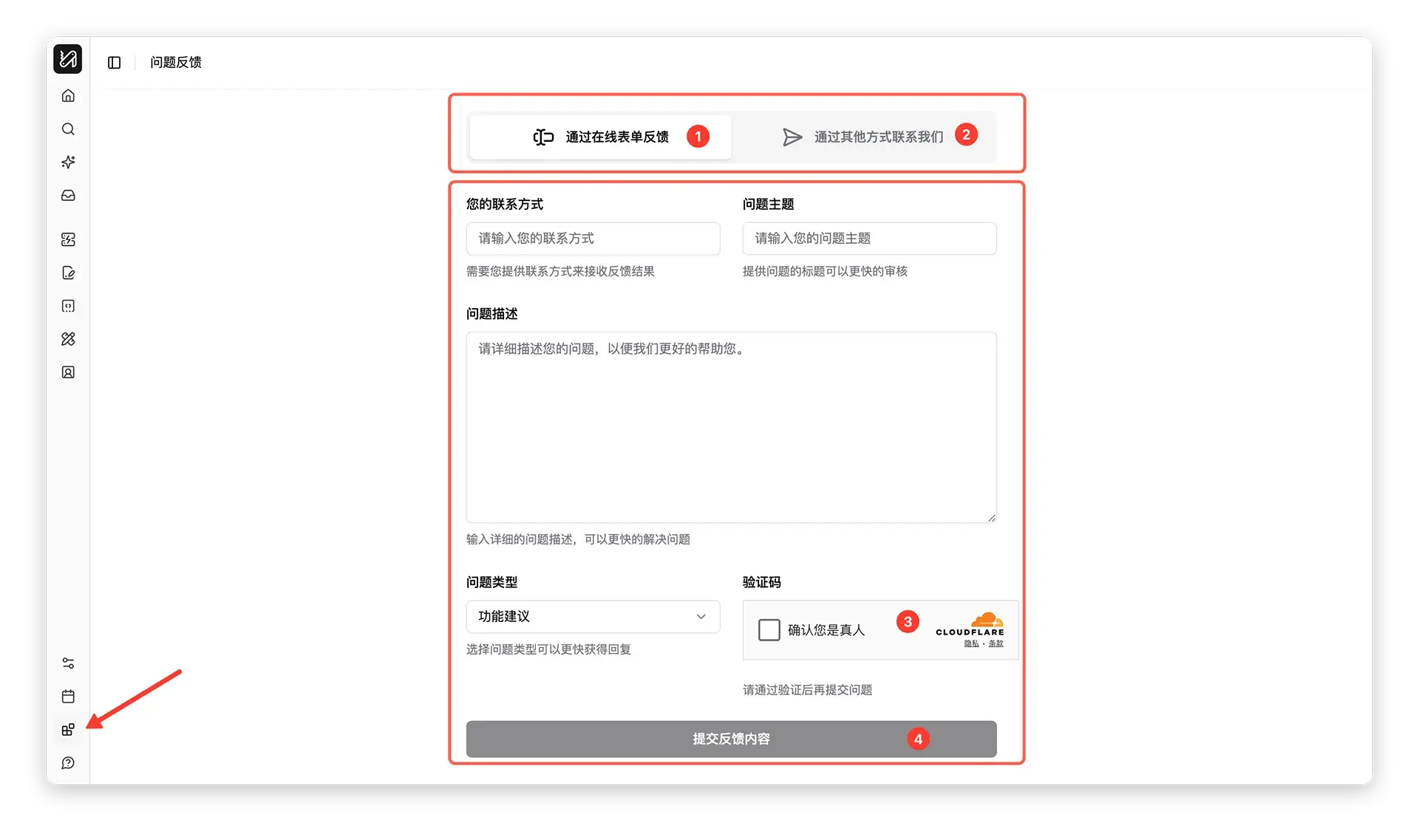Open the blocks widgets icon in sidebar
Viewport: 1419px width, 840px height.
coord(68,730)
